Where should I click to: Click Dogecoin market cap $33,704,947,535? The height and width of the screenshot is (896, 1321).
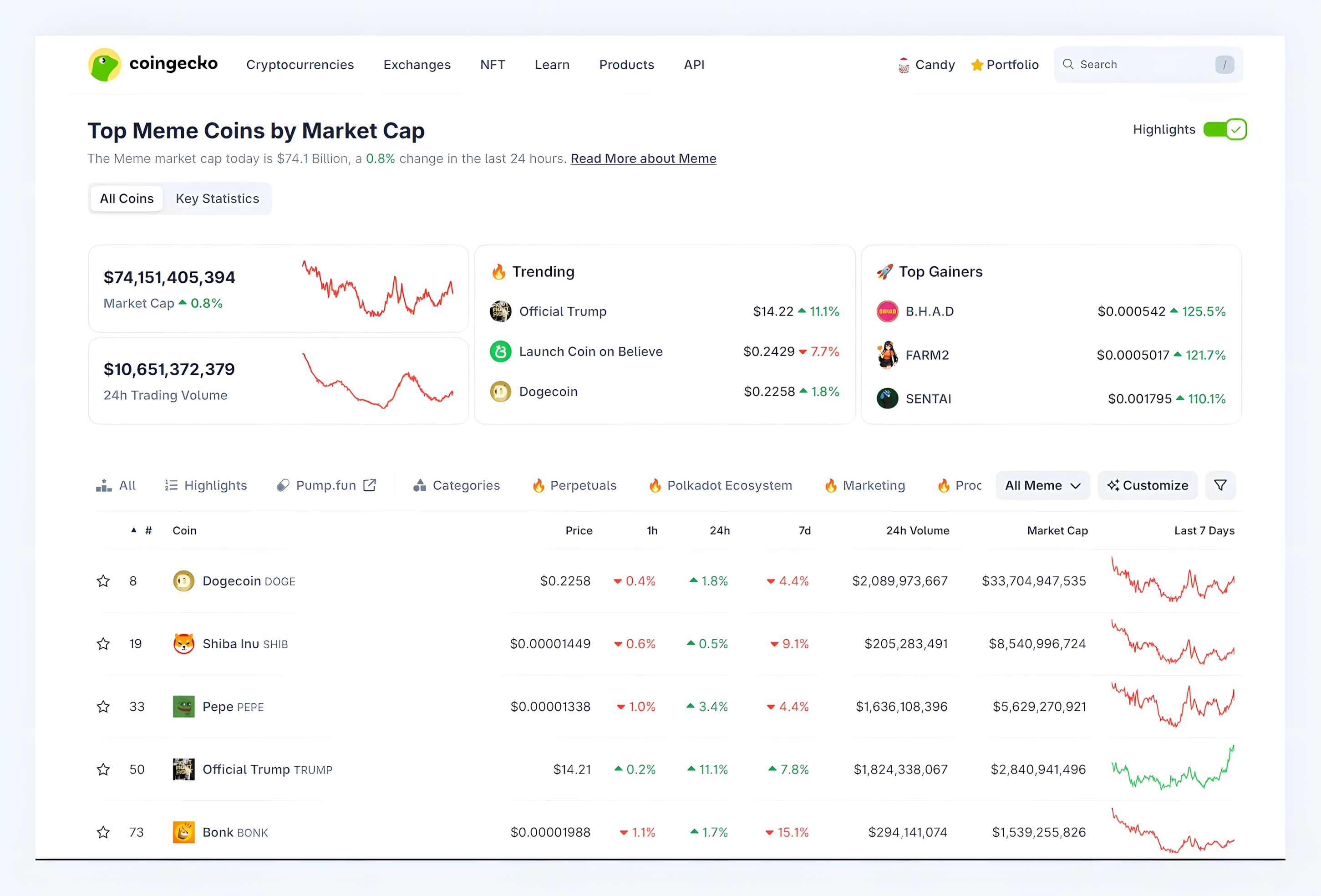click(x=1034, y=581)
